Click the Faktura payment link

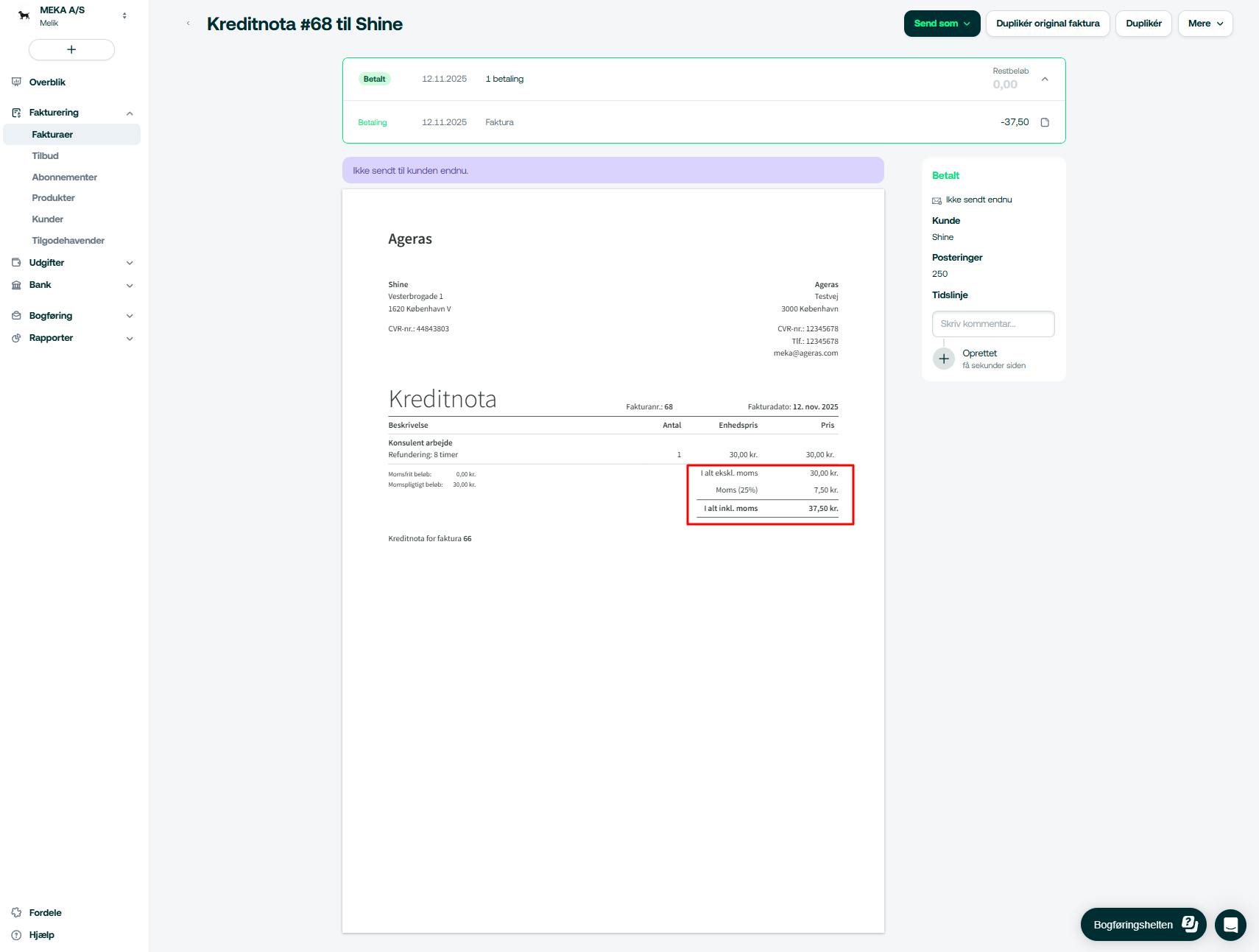coord(499,122)
